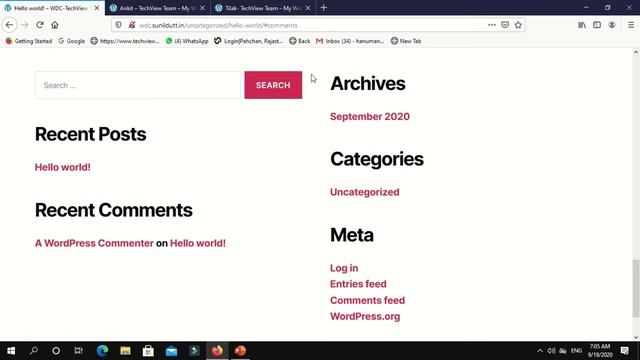Open page actions three-dot menu
Image resolution: width=640 pixels, height=360 pixels.
pyautogui.click(x=492, y=25)
